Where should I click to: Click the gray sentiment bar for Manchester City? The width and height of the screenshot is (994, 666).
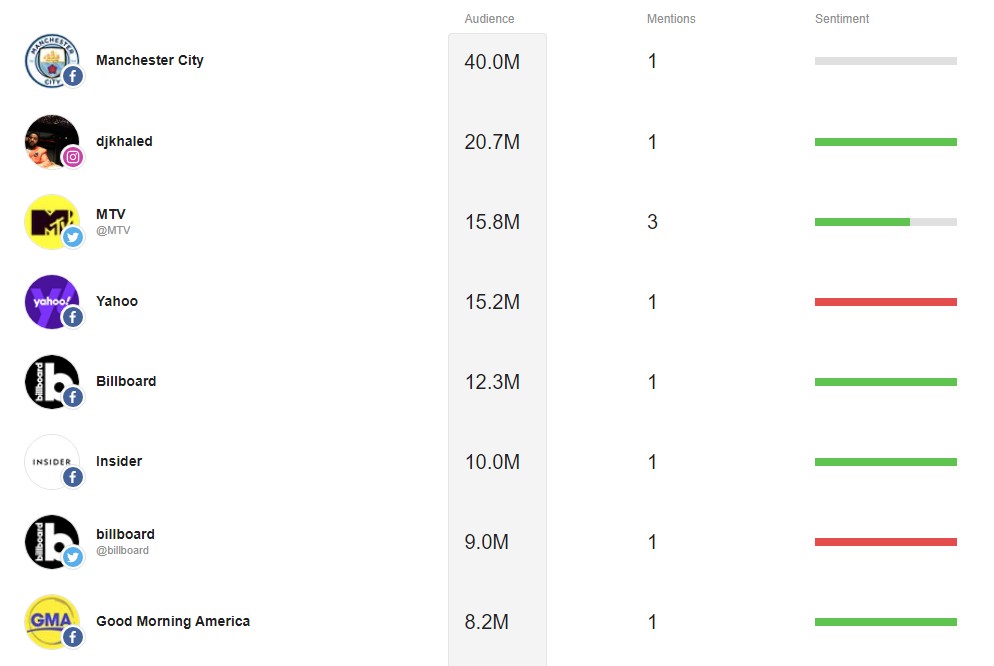tap(886, 61)
